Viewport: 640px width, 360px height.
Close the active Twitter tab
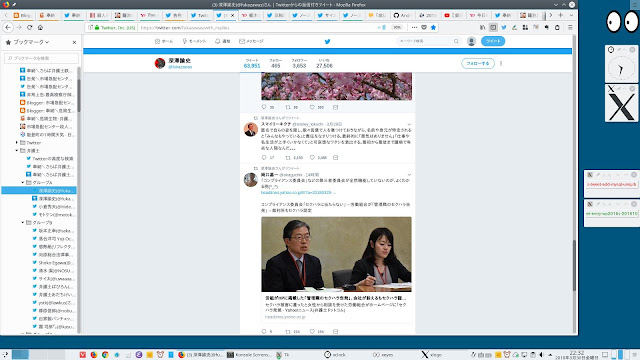(x=233, y=15)
